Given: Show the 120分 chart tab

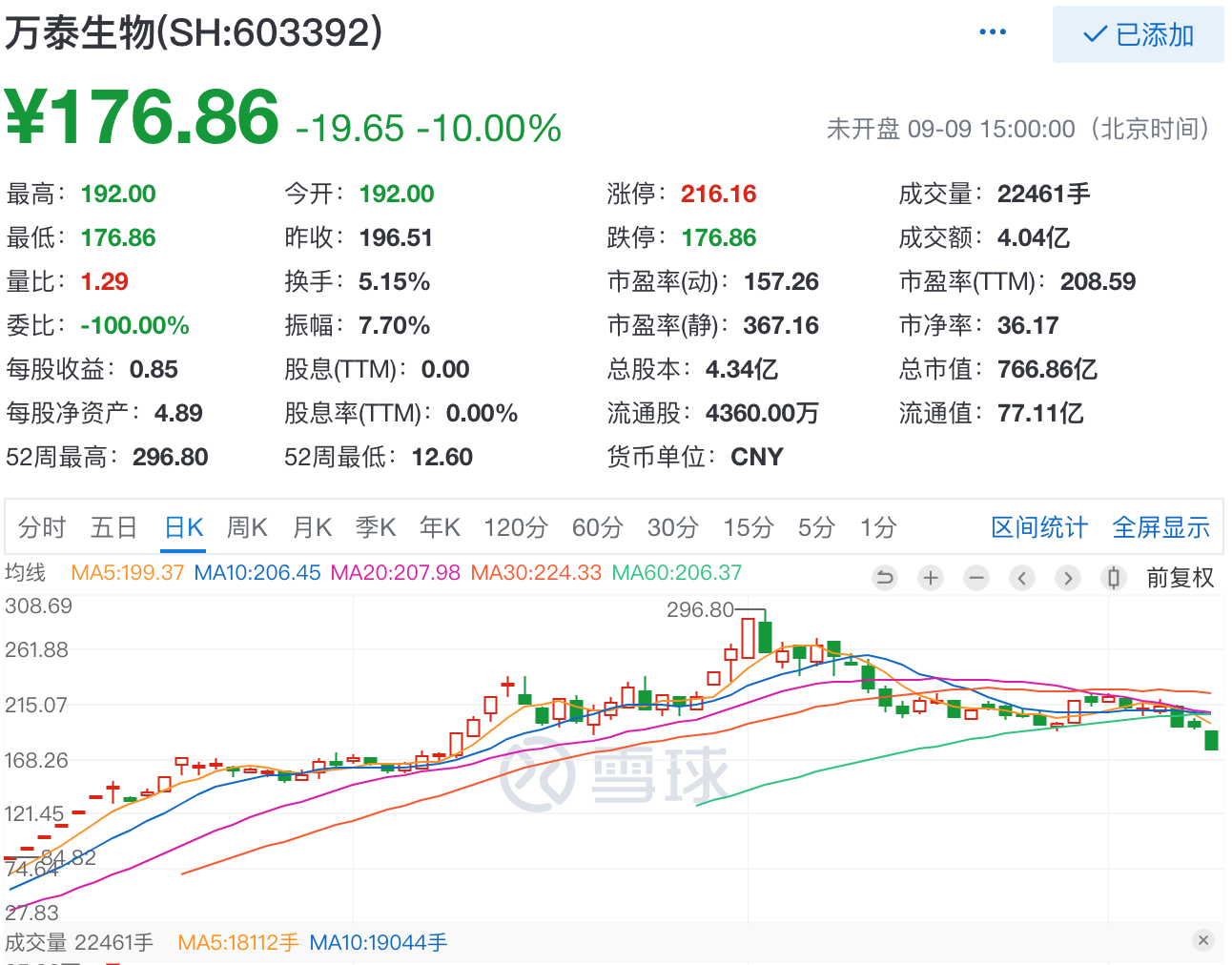Looking at the screenshot, I should (516, 527).
